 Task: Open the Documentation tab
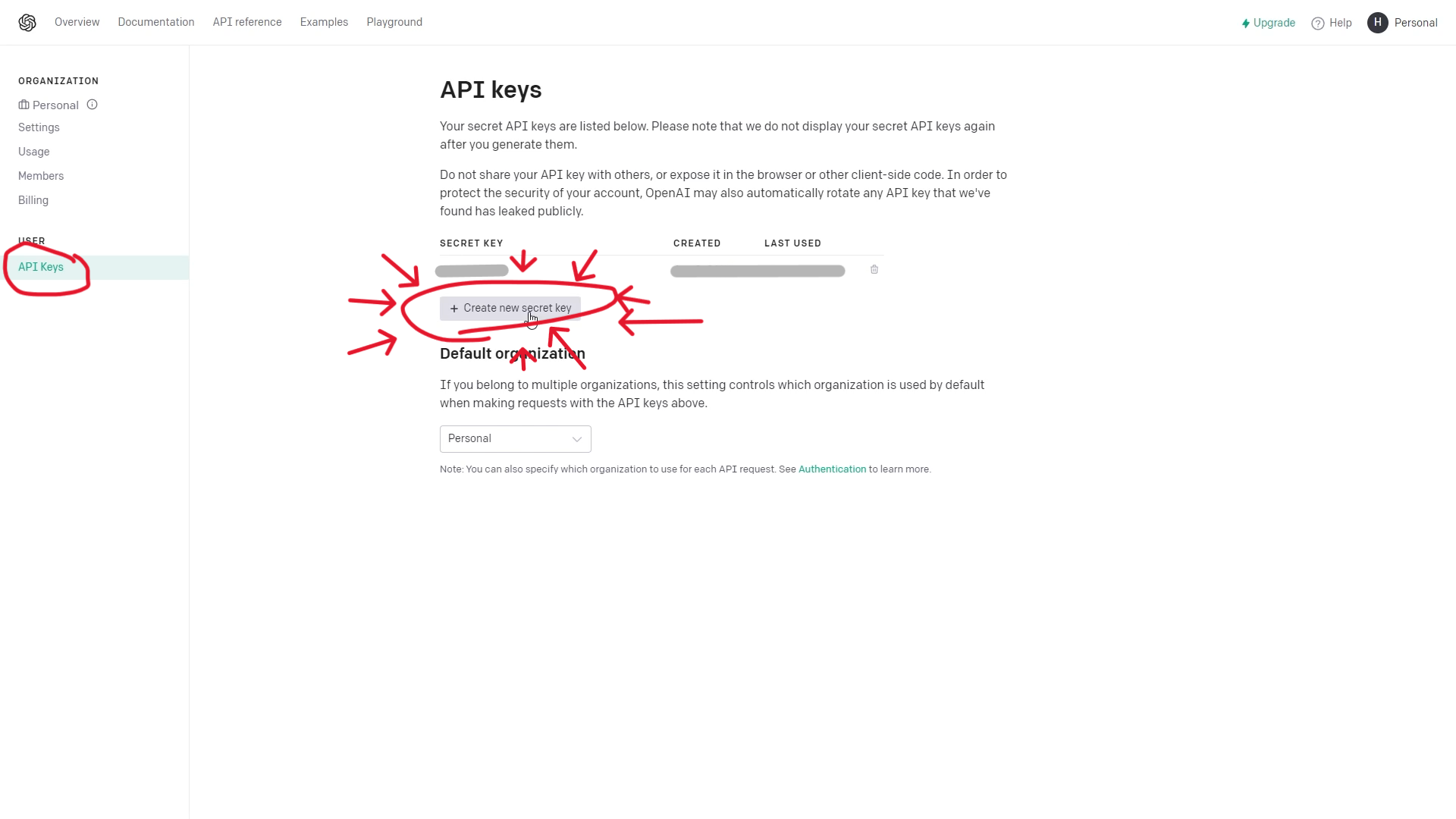point(155,22)
